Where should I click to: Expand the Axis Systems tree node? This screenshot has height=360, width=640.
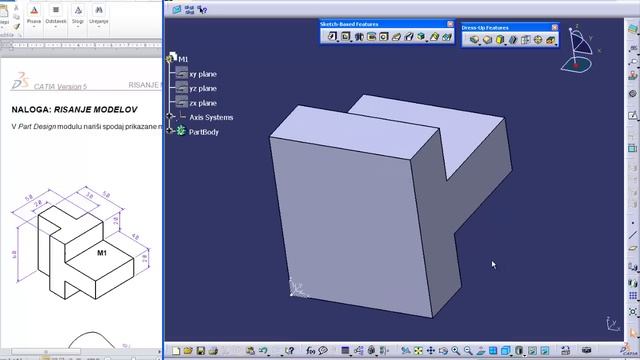click(170, 116)
